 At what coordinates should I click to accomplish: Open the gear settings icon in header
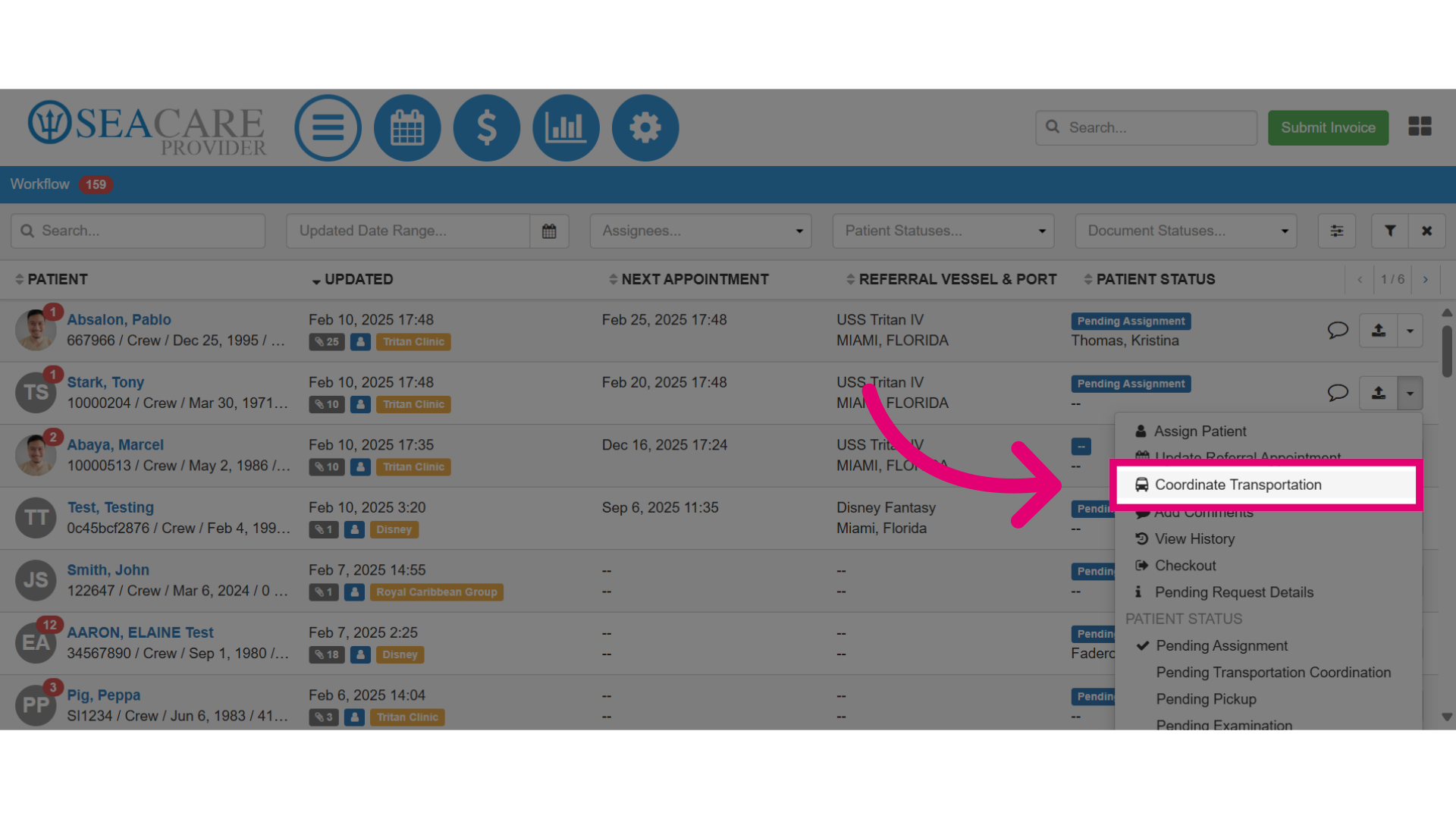tap(645, 127)
